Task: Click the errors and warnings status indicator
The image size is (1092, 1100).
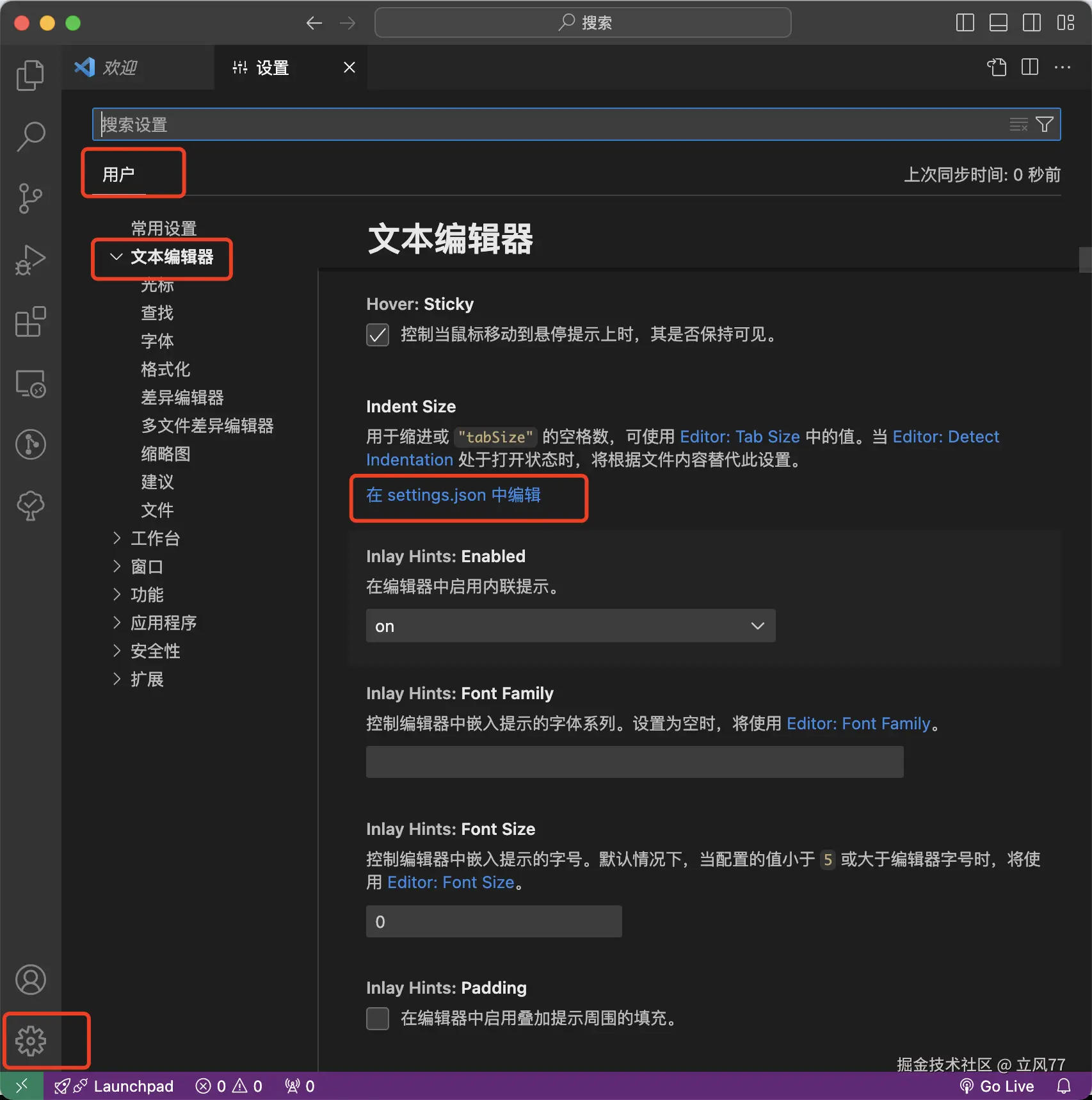Action: [x=229, y=1086]
